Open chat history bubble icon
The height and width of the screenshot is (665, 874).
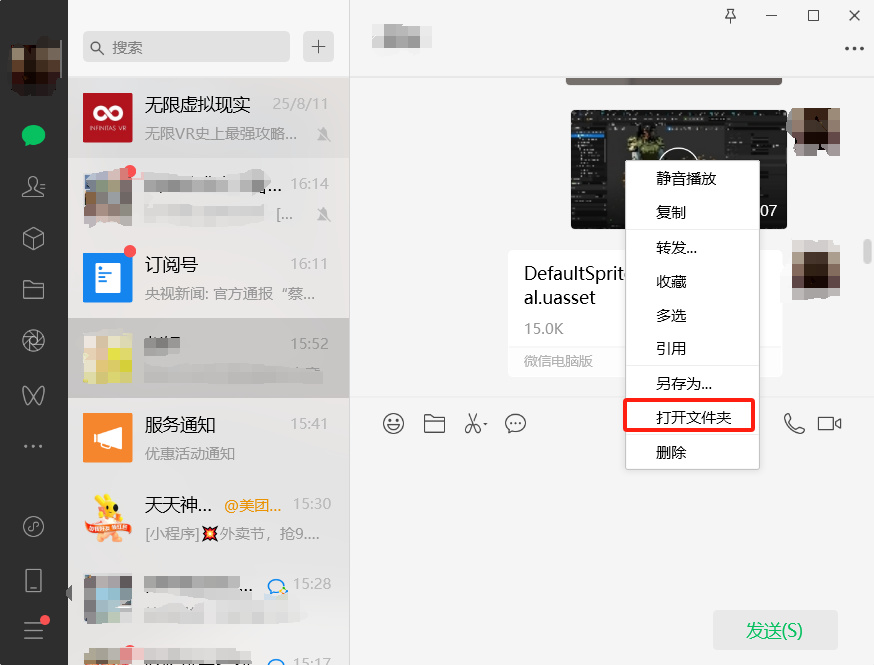coord(515,424)
